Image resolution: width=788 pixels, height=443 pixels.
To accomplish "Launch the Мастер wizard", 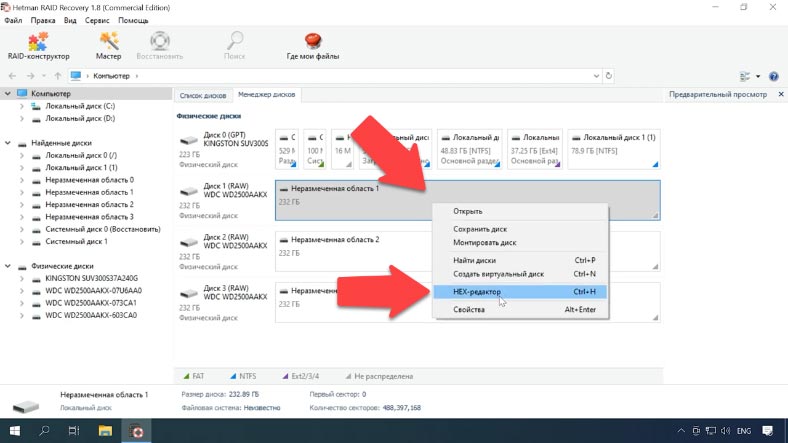I will click(109, 46).
